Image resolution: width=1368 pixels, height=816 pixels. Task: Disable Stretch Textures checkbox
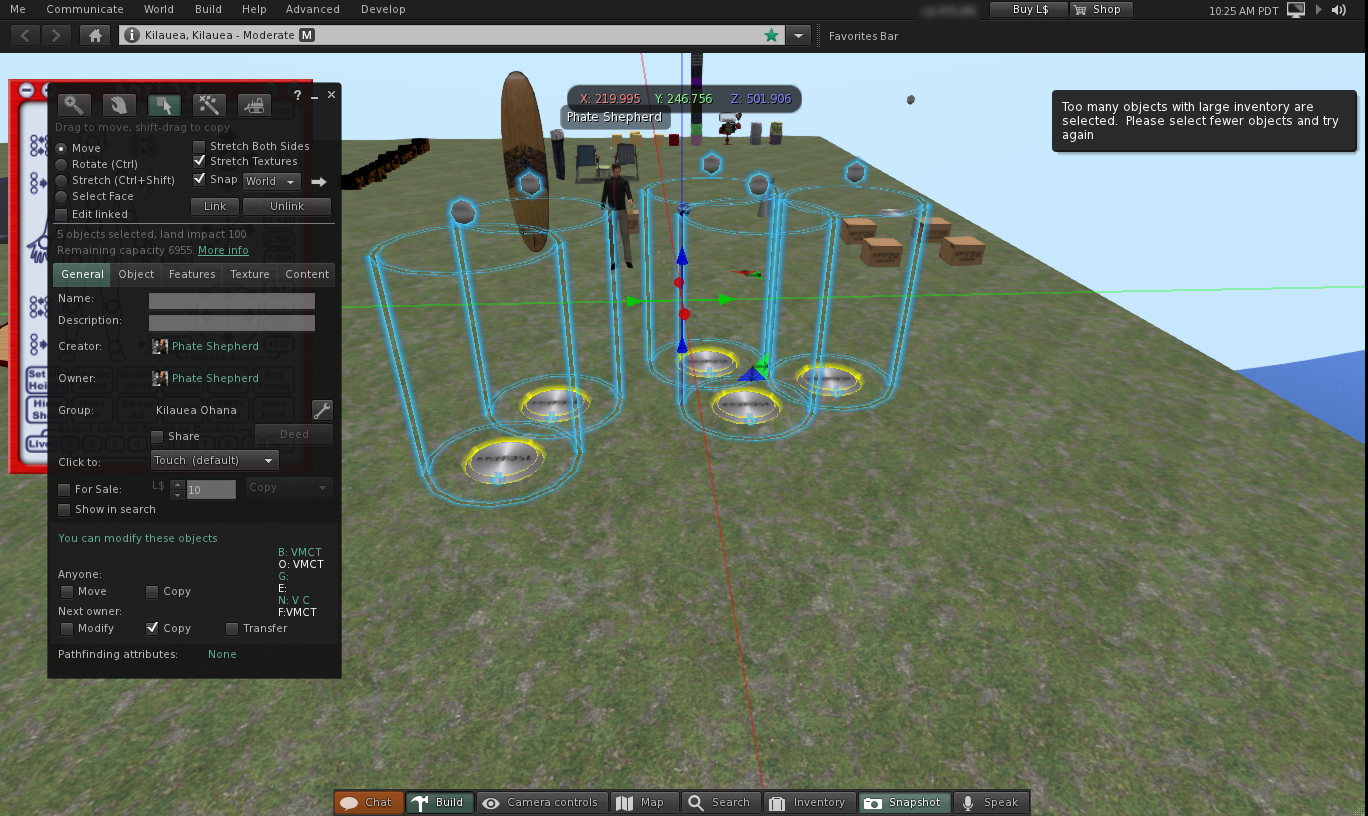click(200, 161)
